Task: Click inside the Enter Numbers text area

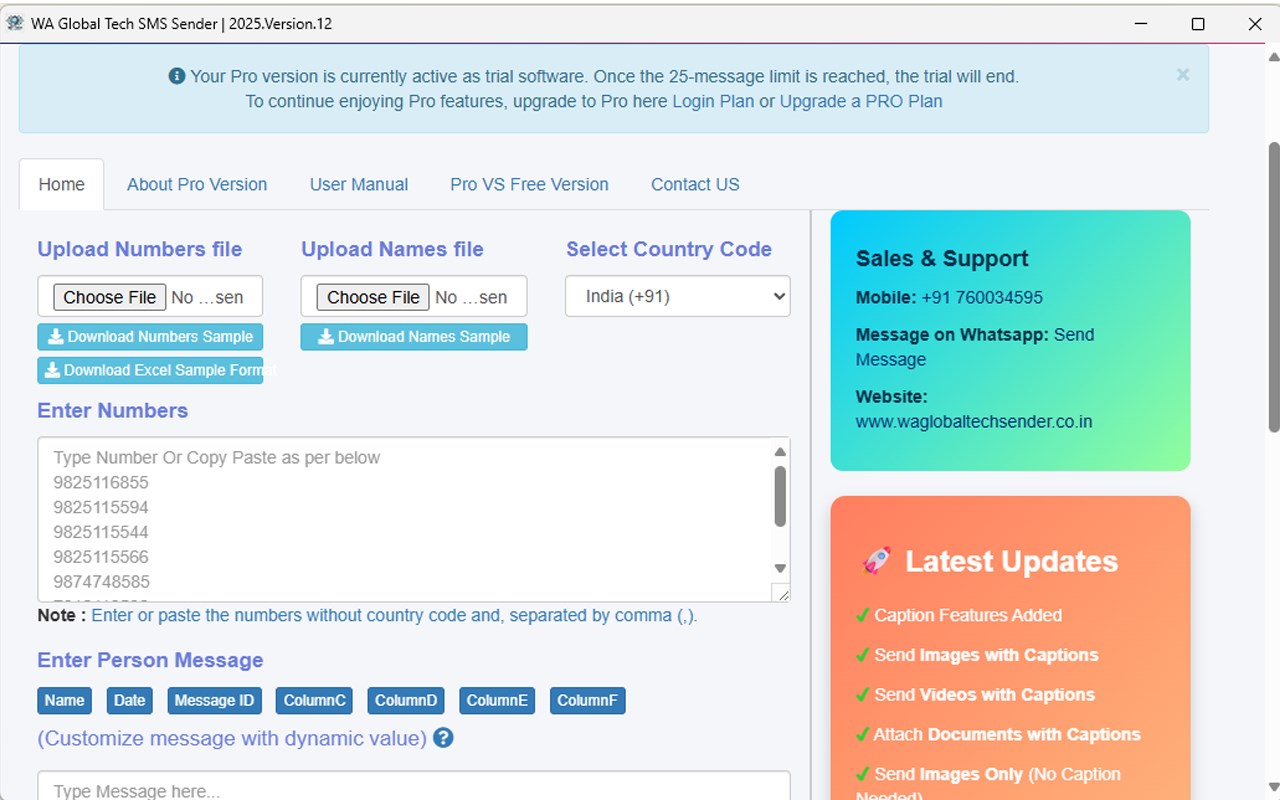Action: click(x=405, y=519)
